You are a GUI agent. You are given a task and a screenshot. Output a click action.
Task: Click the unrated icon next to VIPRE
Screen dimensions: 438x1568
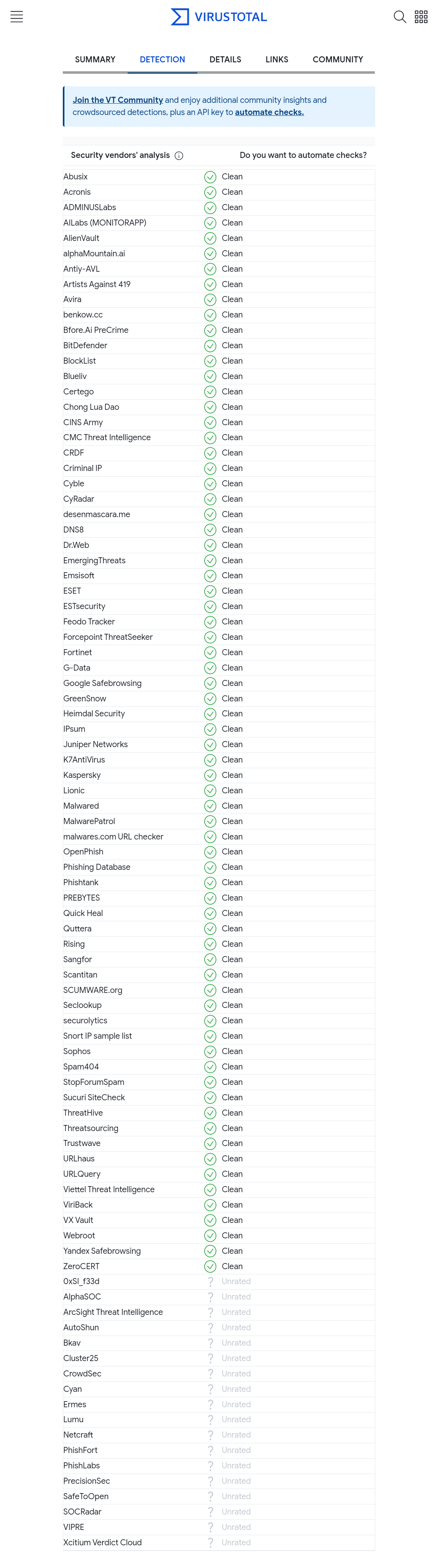pos(210,1527)
